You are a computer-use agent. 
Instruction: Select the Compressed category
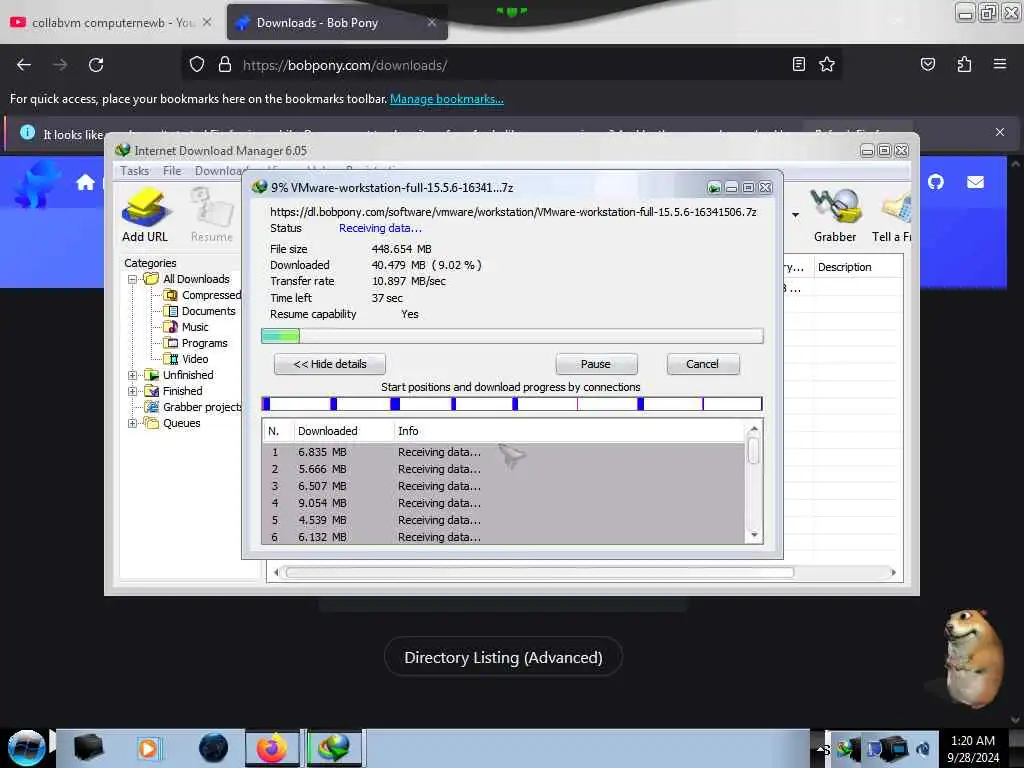click(x=204, y=295)
